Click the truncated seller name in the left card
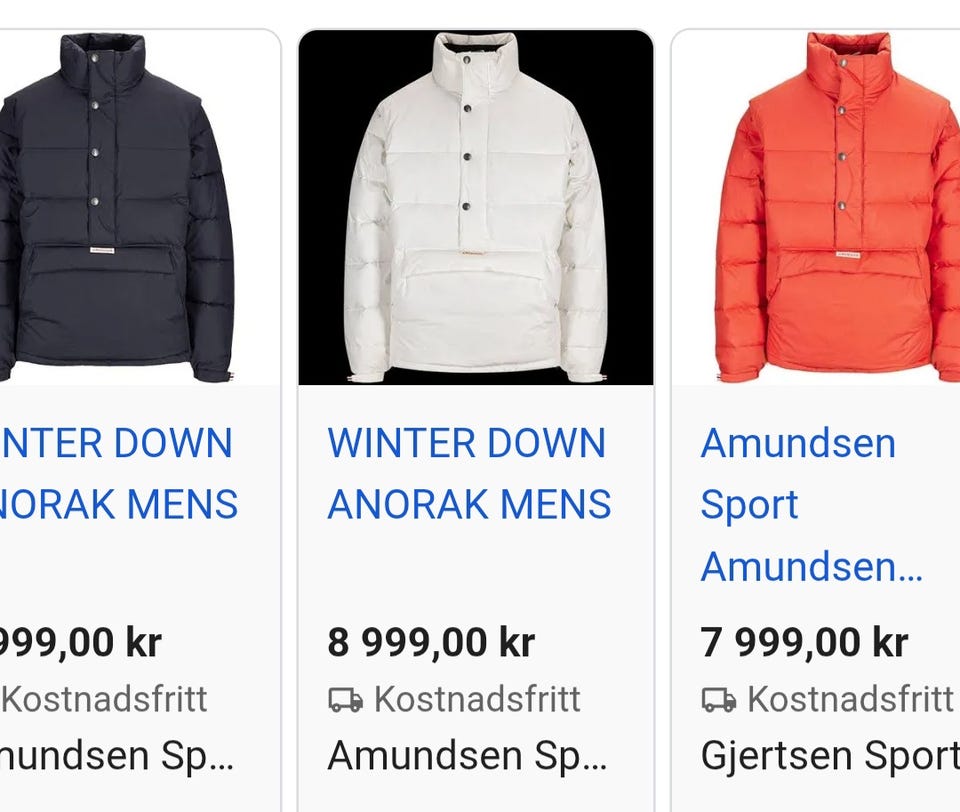The image size is (960, 812). 117,756
